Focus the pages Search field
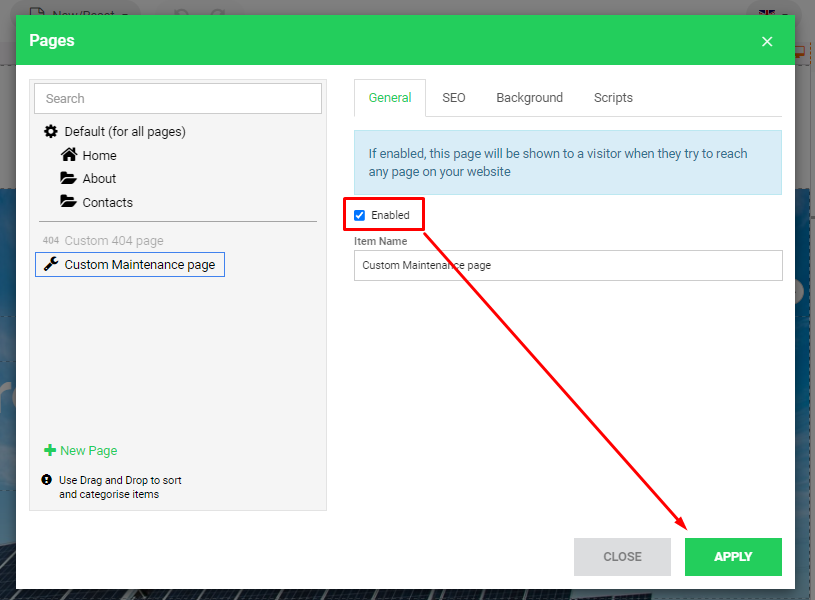This screenshot has width=815, height=600. click(x=178, y=98)
